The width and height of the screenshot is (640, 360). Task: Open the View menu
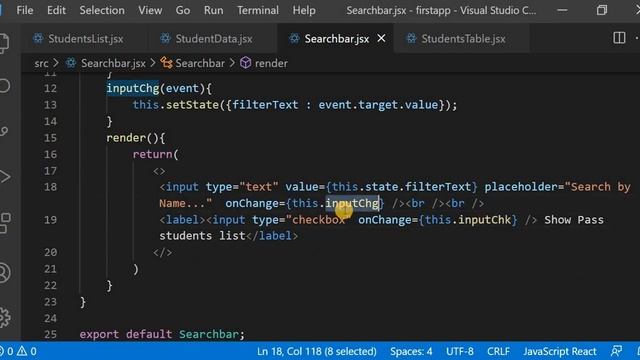pyautogui.click(x=150, y=10)
